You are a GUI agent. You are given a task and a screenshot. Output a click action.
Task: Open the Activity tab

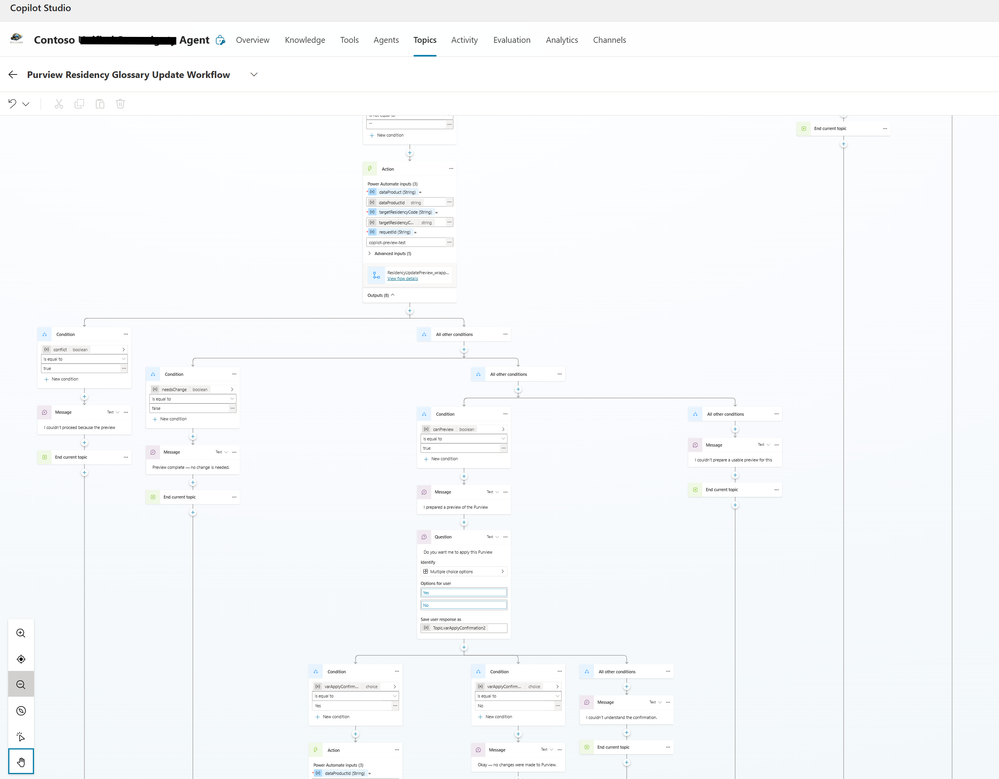[464, 39]
